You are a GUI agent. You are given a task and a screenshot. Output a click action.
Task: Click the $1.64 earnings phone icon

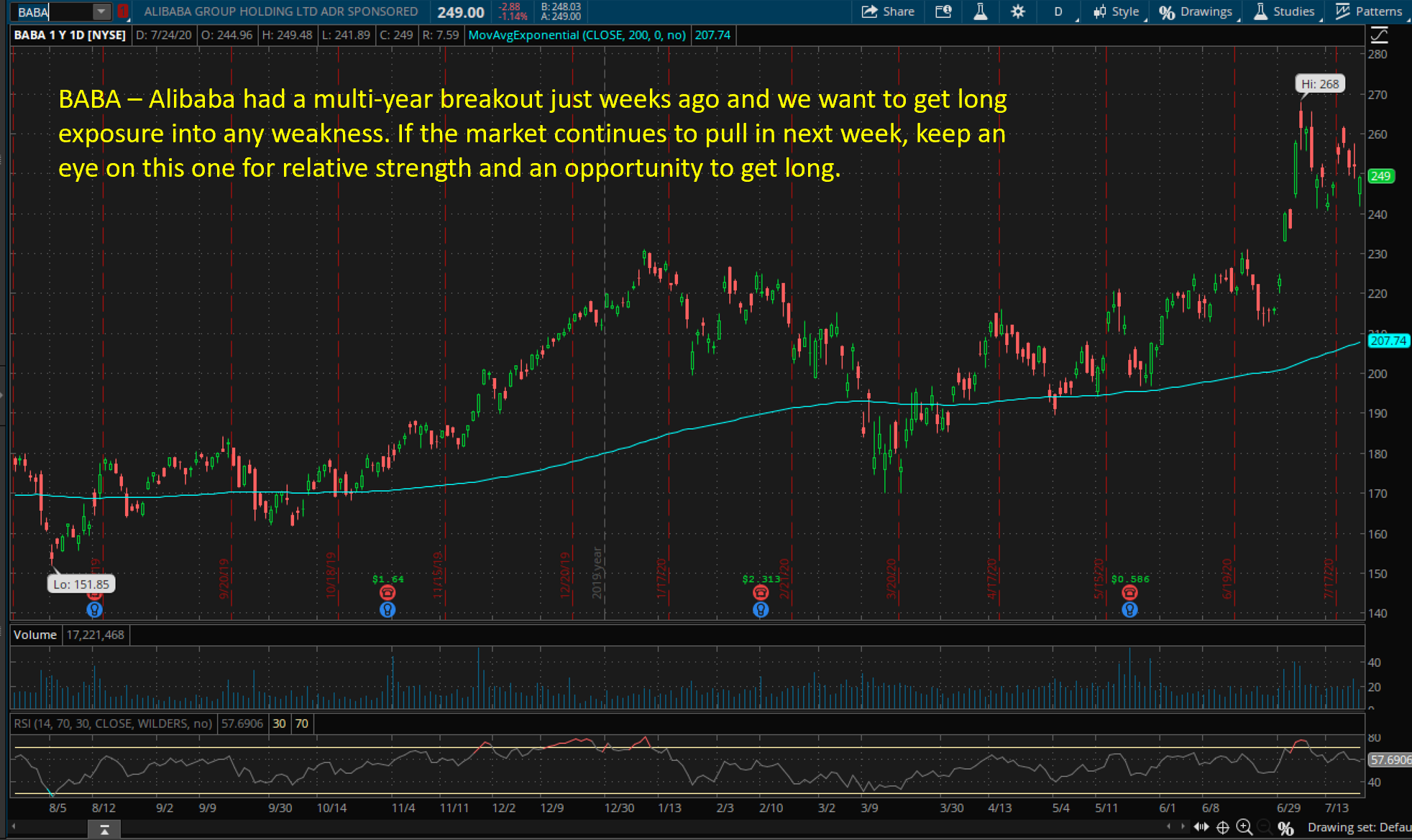[x=388, y=592]
